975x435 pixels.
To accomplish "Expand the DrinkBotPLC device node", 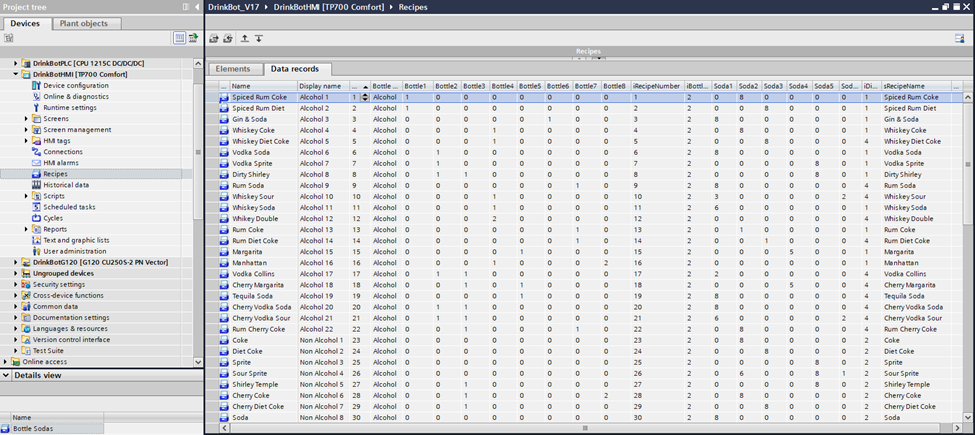I will 16,63.
